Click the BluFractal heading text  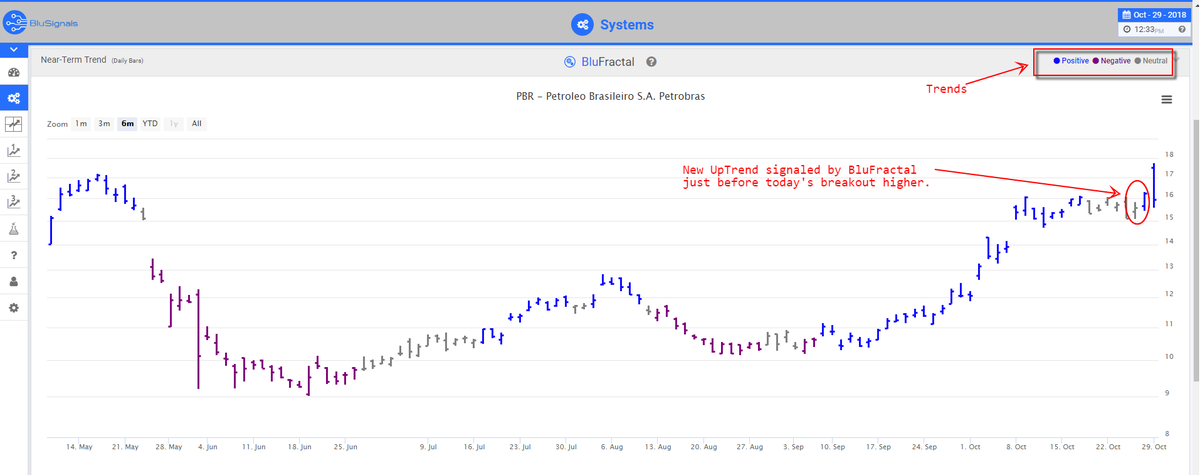pos(609,61)
